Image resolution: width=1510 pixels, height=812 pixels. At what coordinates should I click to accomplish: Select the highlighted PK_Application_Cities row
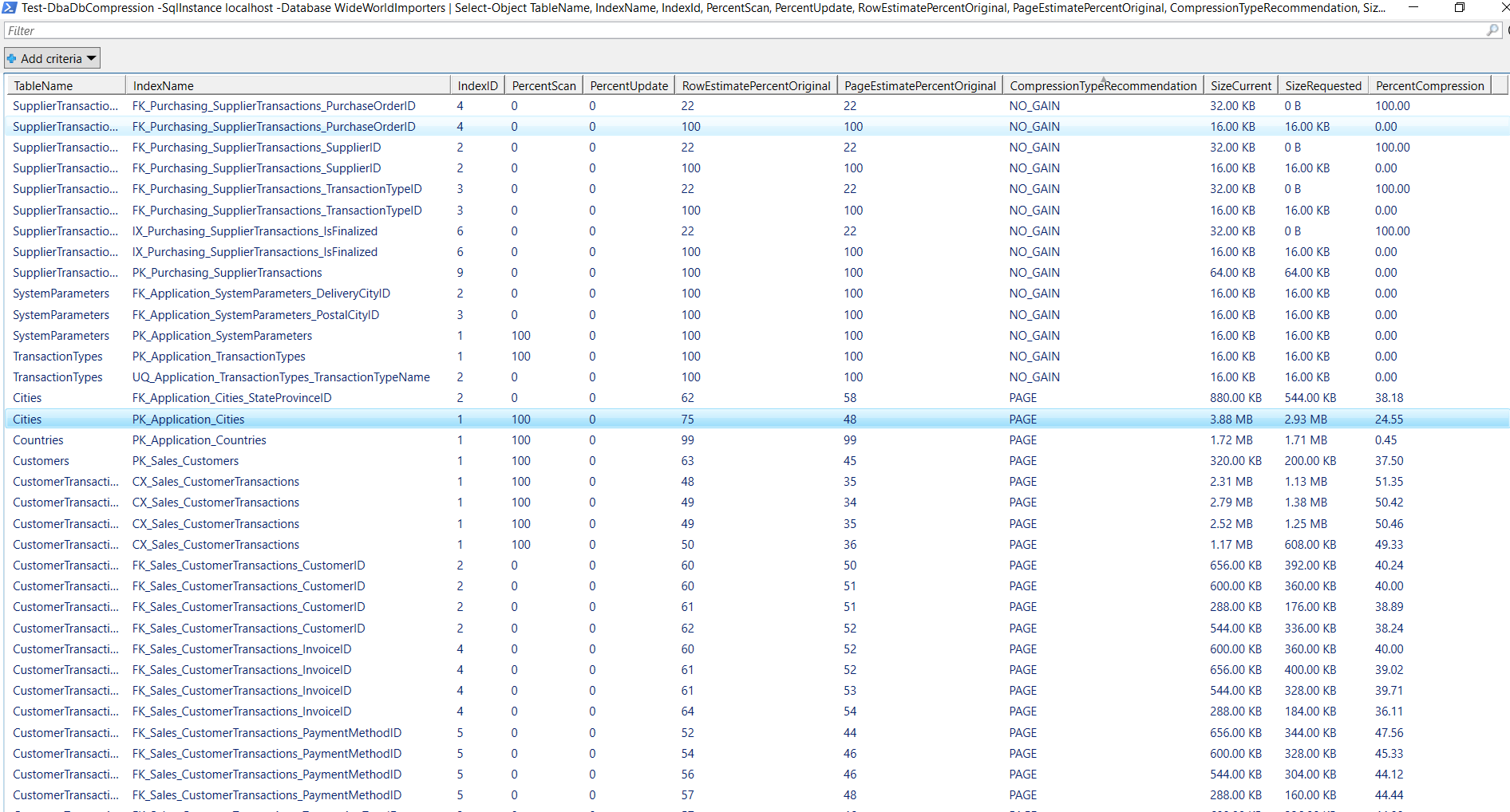[319, 419]
